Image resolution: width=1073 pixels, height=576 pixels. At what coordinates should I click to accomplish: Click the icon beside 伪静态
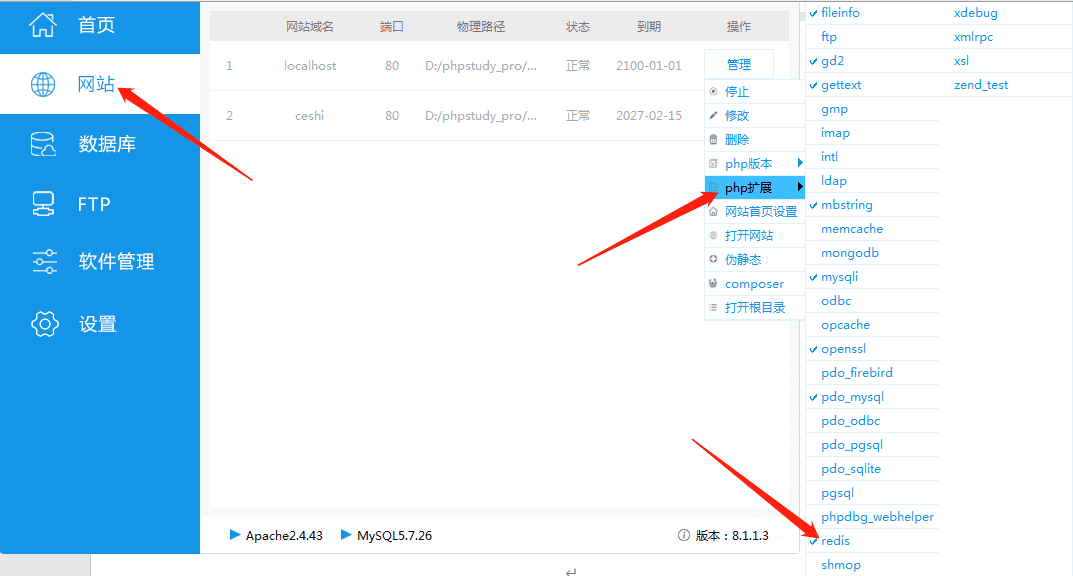[x=713, y=259]
